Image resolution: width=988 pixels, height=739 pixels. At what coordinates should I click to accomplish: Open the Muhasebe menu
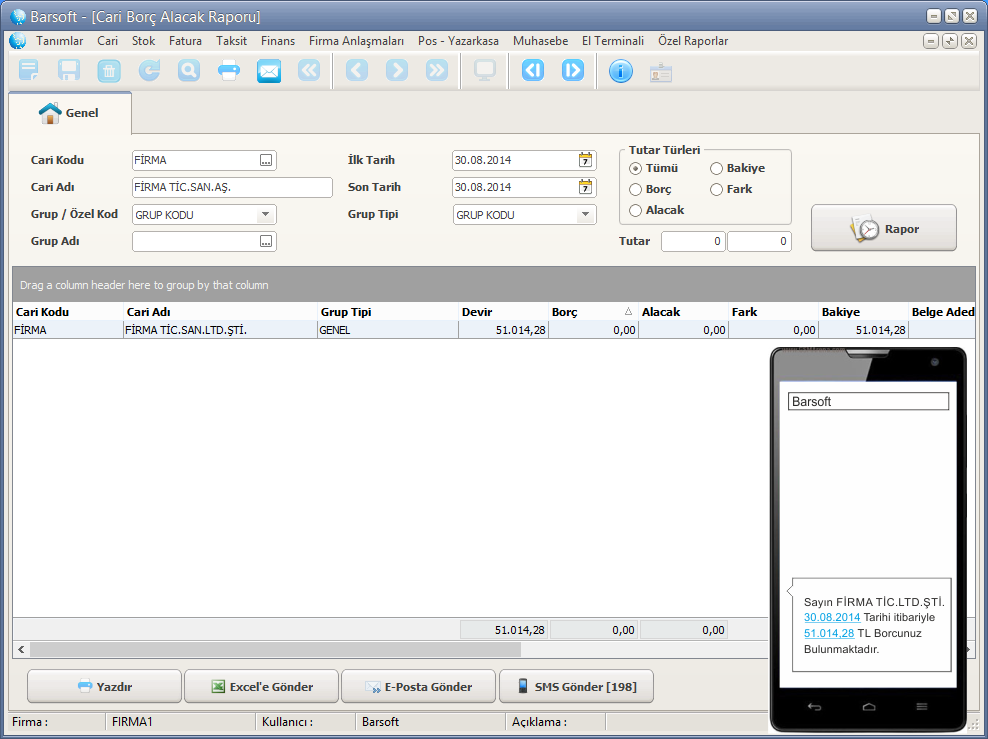[x=540, y=41]
